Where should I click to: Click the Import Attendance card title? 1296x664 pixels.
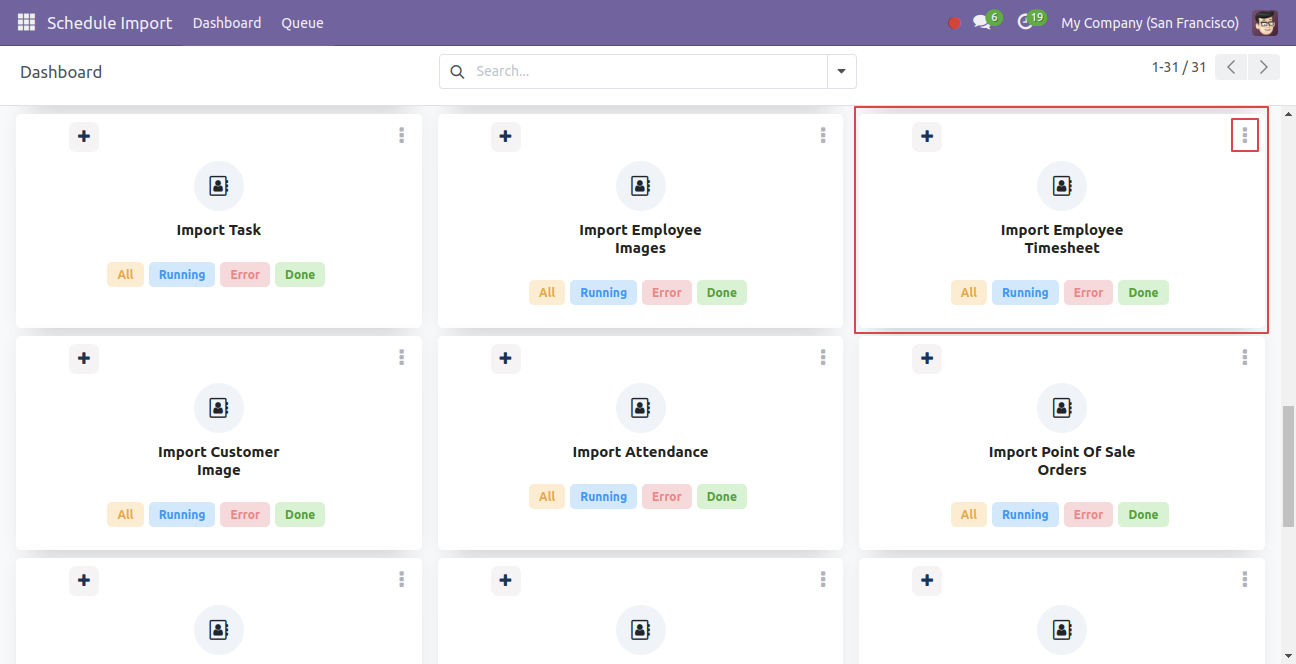coord(641,452)
